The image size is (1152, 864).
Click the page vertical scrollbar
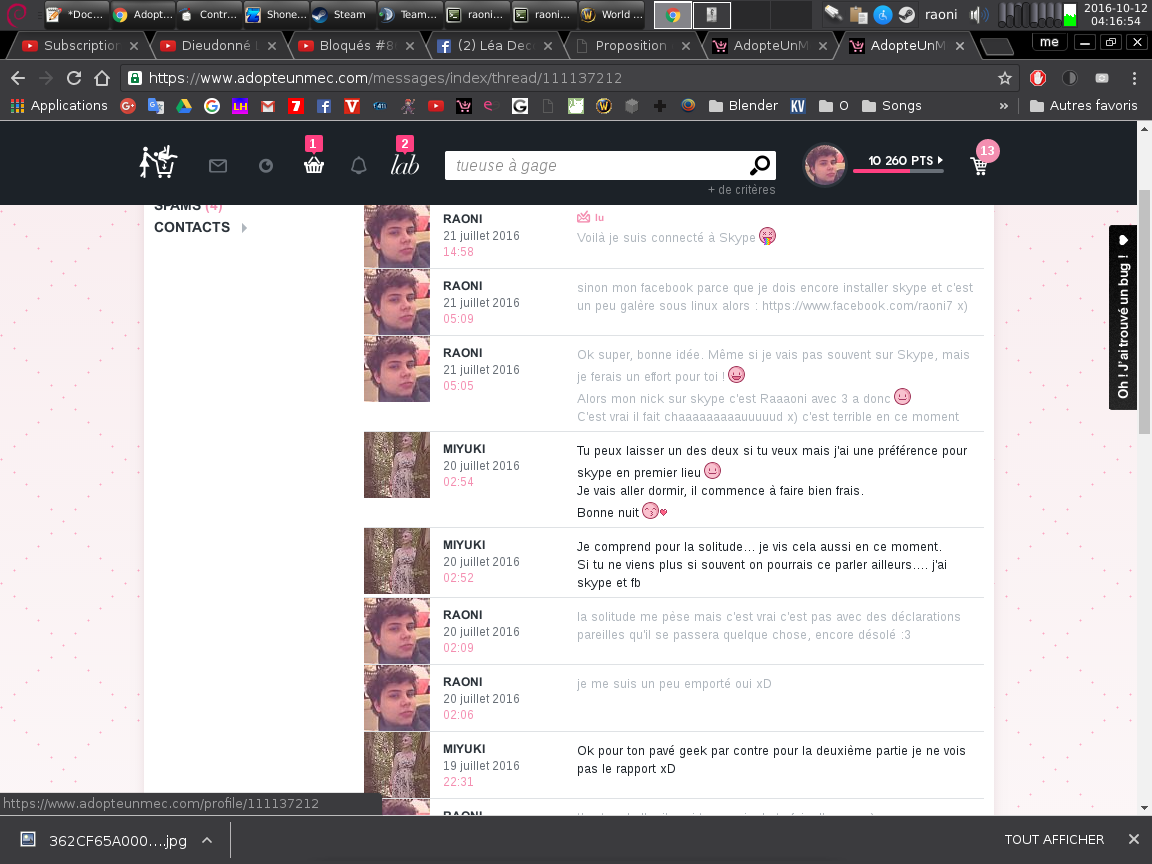click(1144, 312)
